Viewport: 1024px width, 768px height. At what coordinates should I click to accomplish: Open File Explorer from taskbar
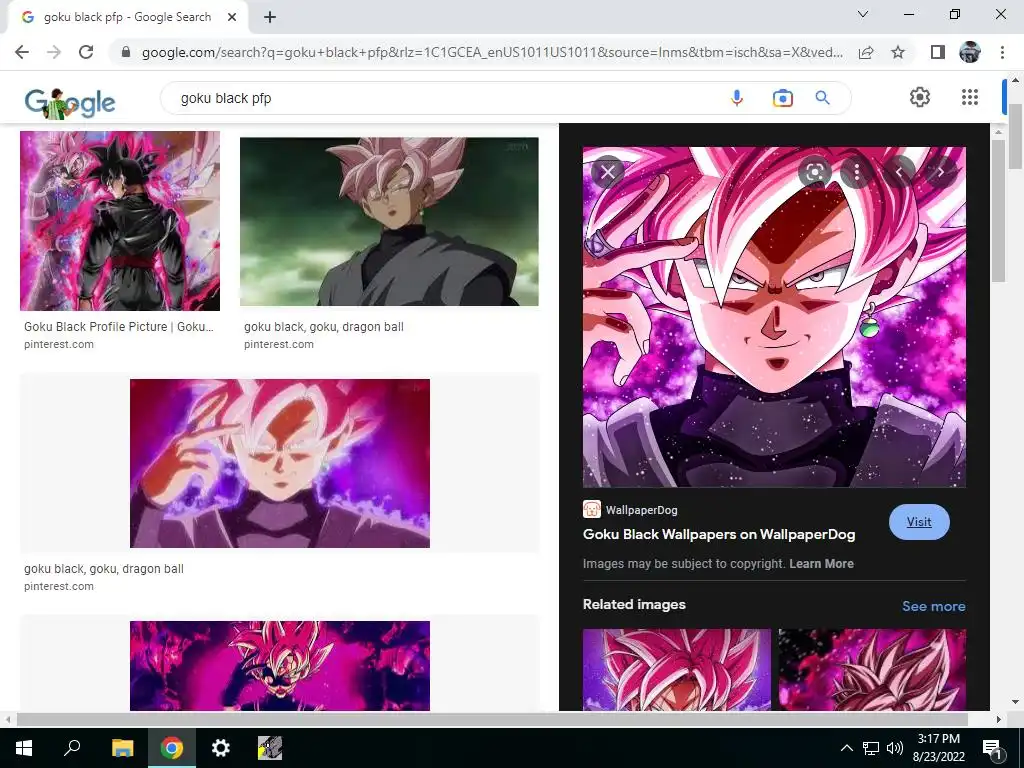[x=122, y=748]
